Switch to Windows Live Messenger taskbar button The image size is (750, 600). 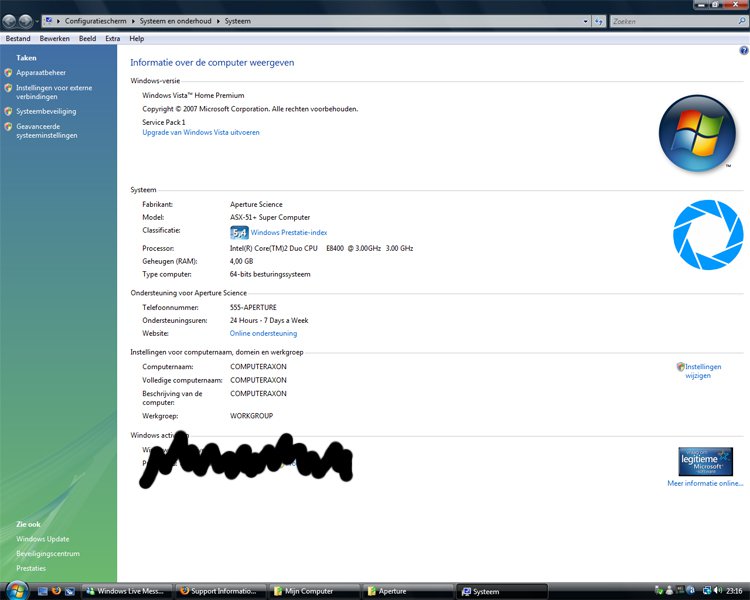(127, 591)
